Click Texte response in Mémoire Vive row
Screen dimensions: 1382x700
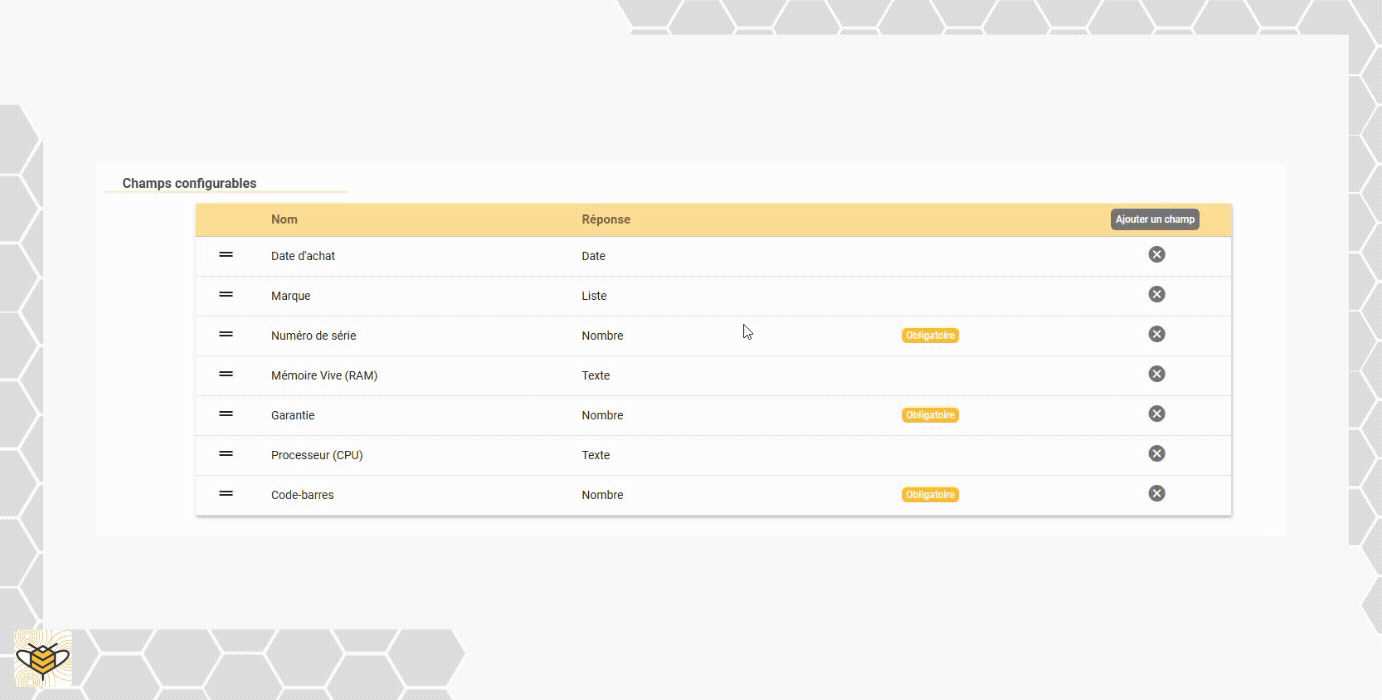pos(596,376)
